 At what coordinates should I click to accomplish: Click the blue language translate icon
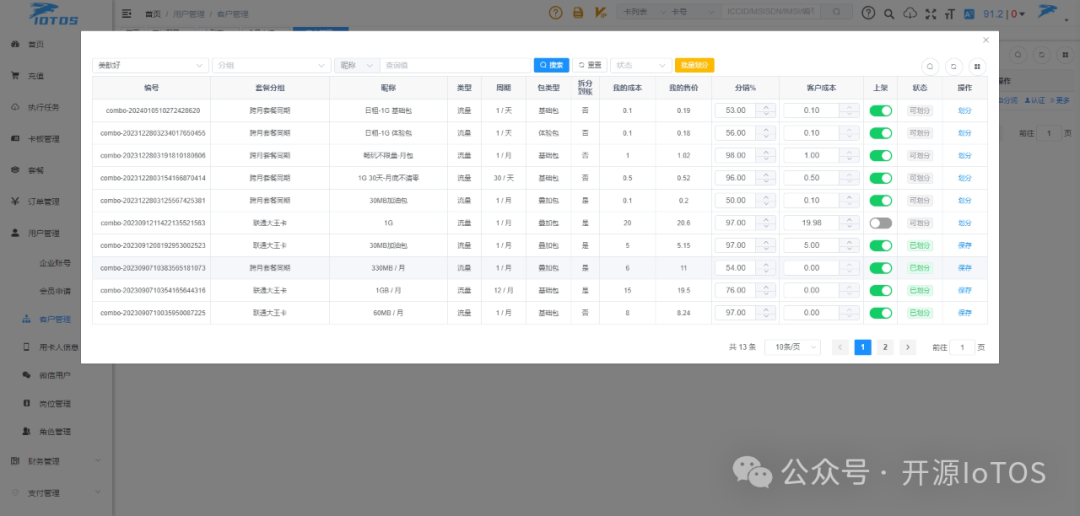coord(969,13)
